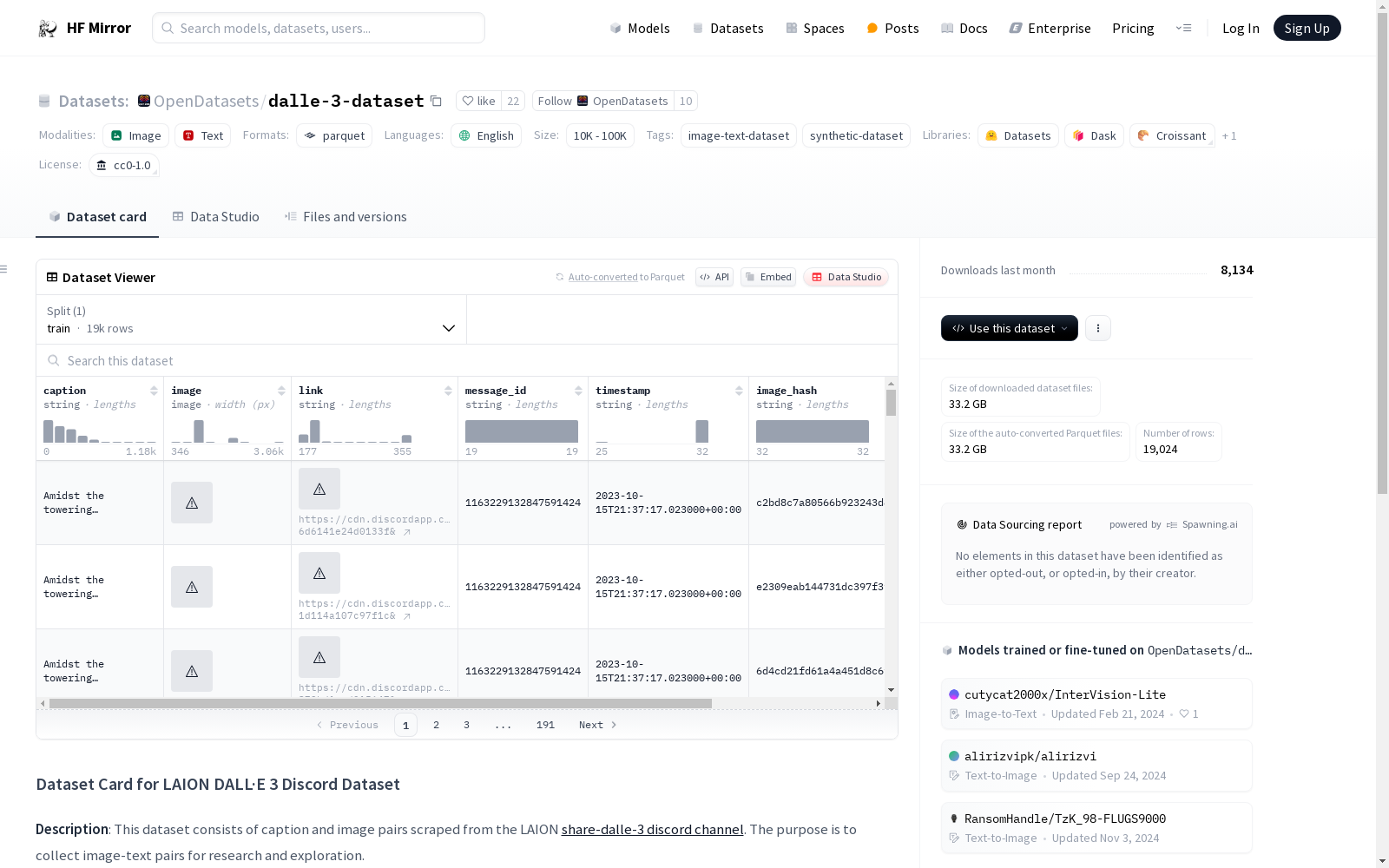Click warning icon in second row image cell
This screenshot has width=1389, height=868.
192,587
